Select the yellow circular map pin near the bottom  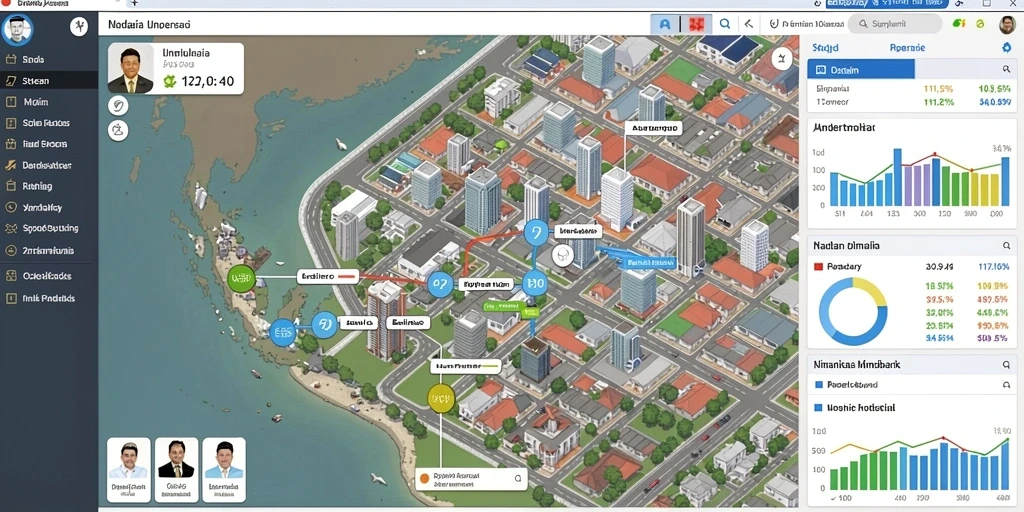pos(441,398)
